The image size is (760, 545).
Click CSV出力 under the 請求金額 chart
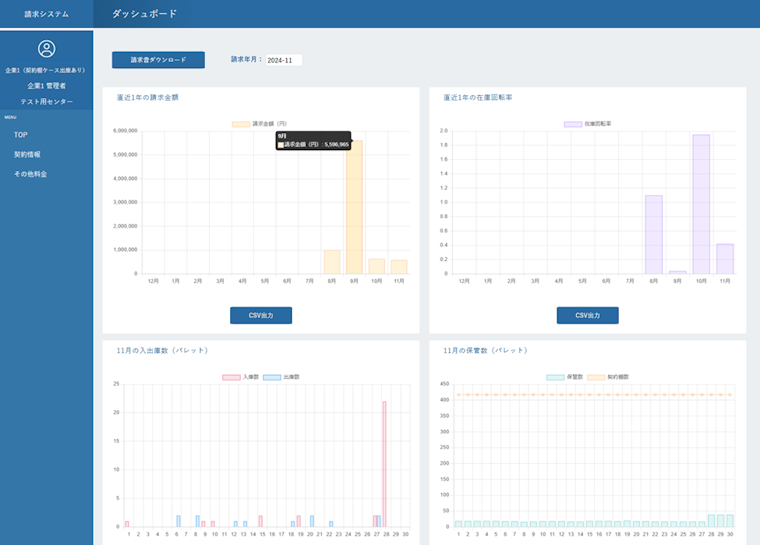pyautogui.click(x=261, y=315)
